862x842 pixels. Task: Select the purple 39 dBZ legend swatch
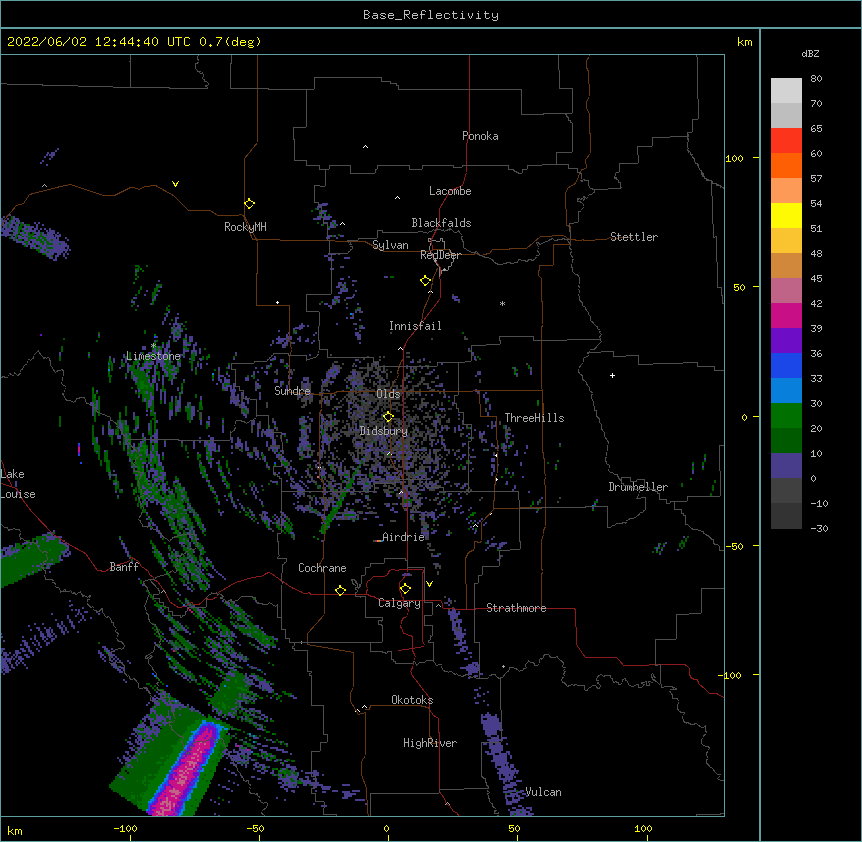pos(786,341)
